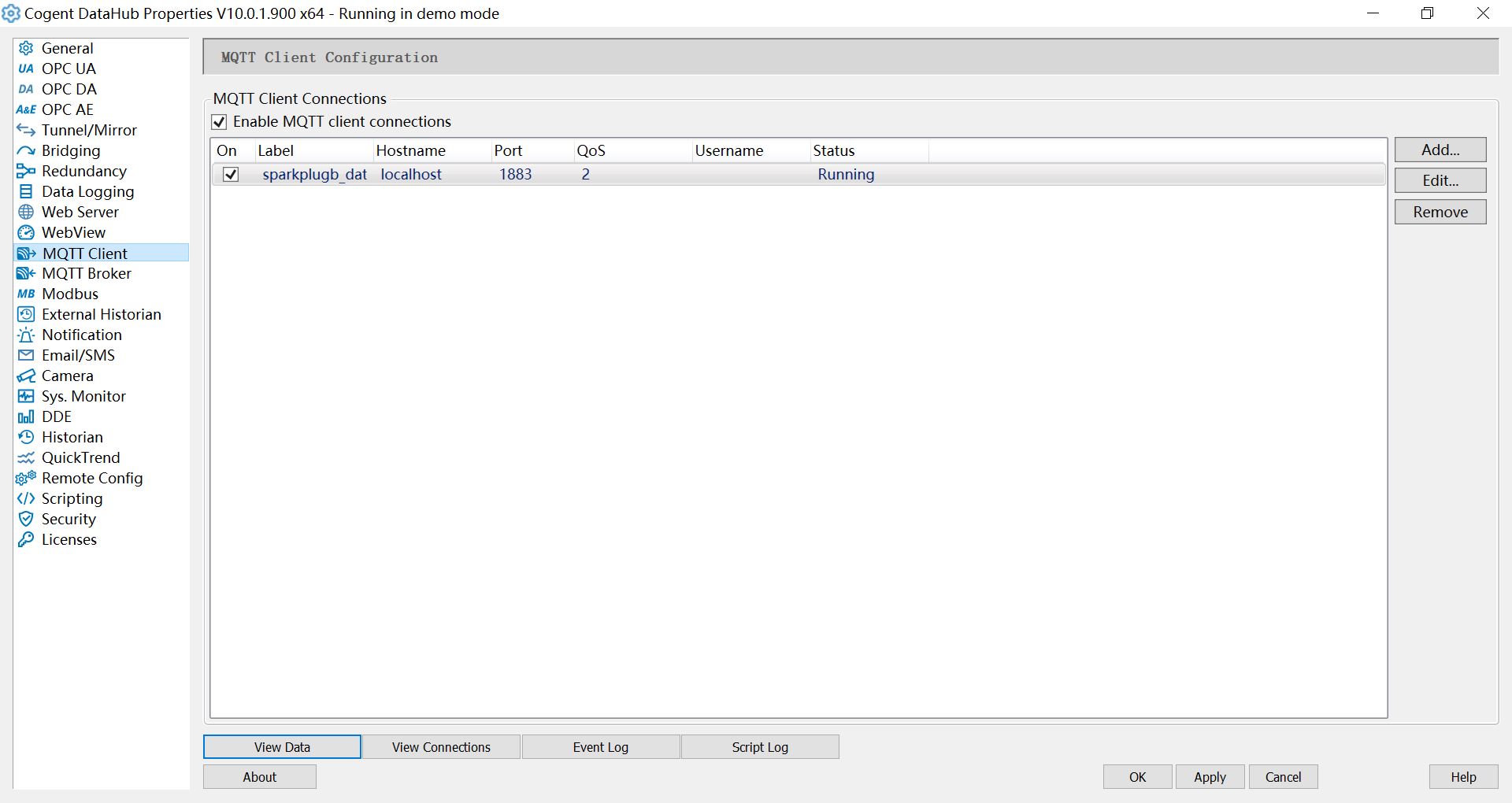Screen dimensions: 1512x803
Task: Select the Scripting code icon
Action: (26, 498)
